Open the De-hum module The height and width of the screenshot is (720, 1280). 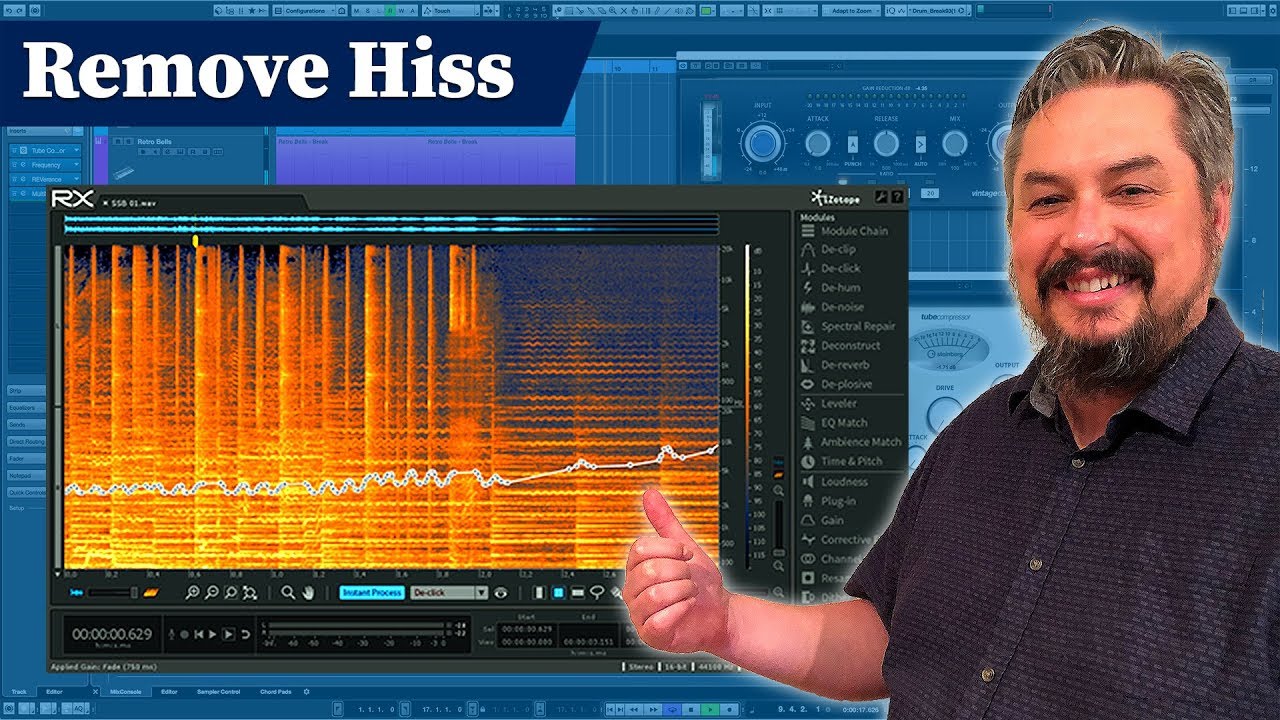click(x=831, y=288)
